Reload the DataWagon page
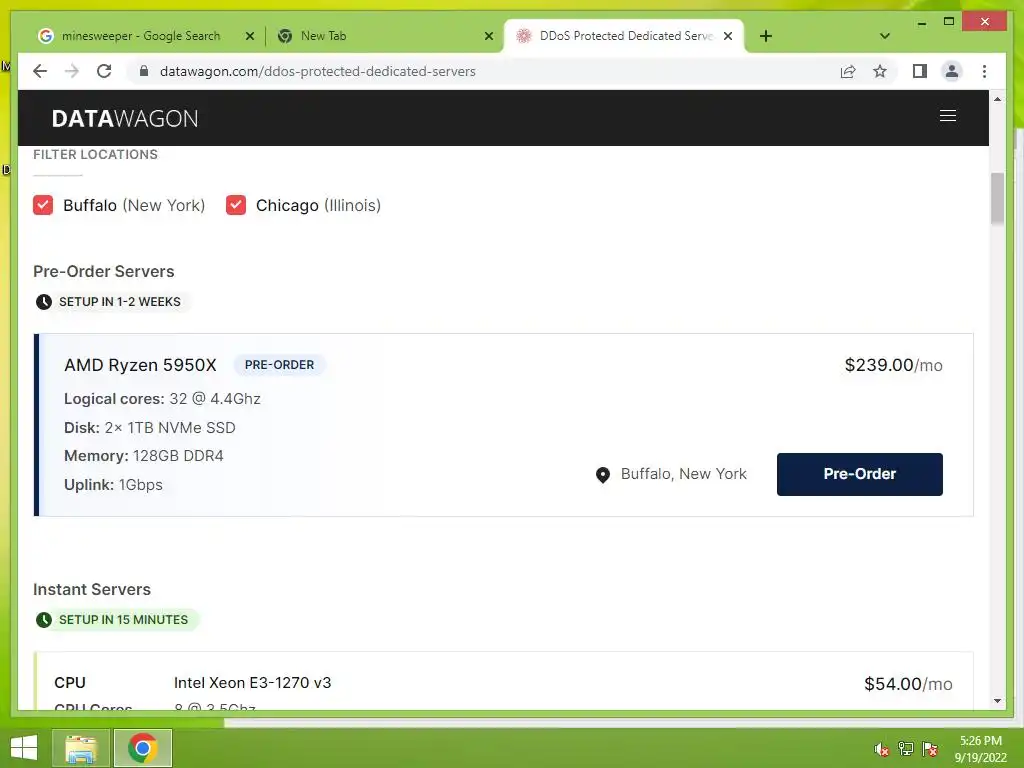This screenshot has width=1024, height=768. tap(104, 71)
